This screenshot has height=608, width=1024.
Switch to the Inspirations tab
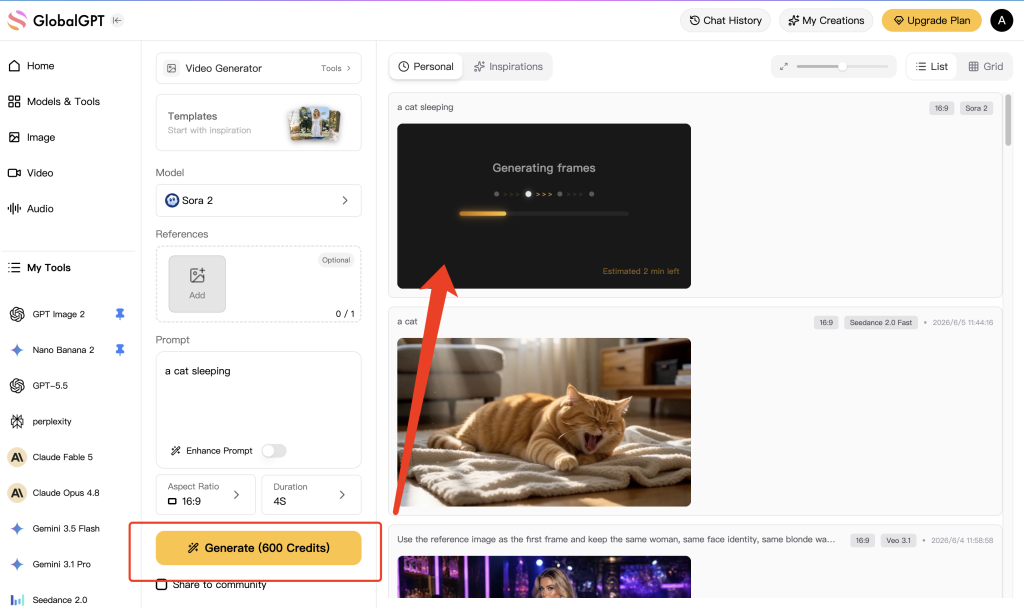[508, 67]
